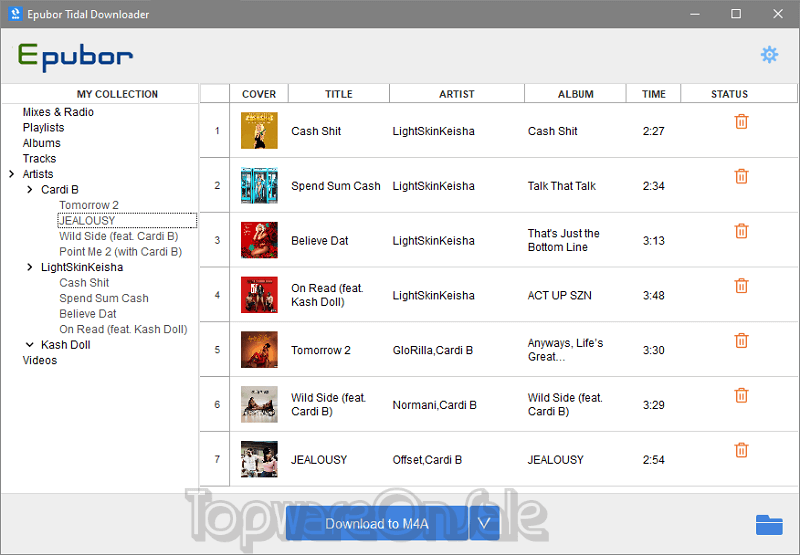Open Mixes & Radio in the collection
Screen dimensions: 800x555
[58, 112]
